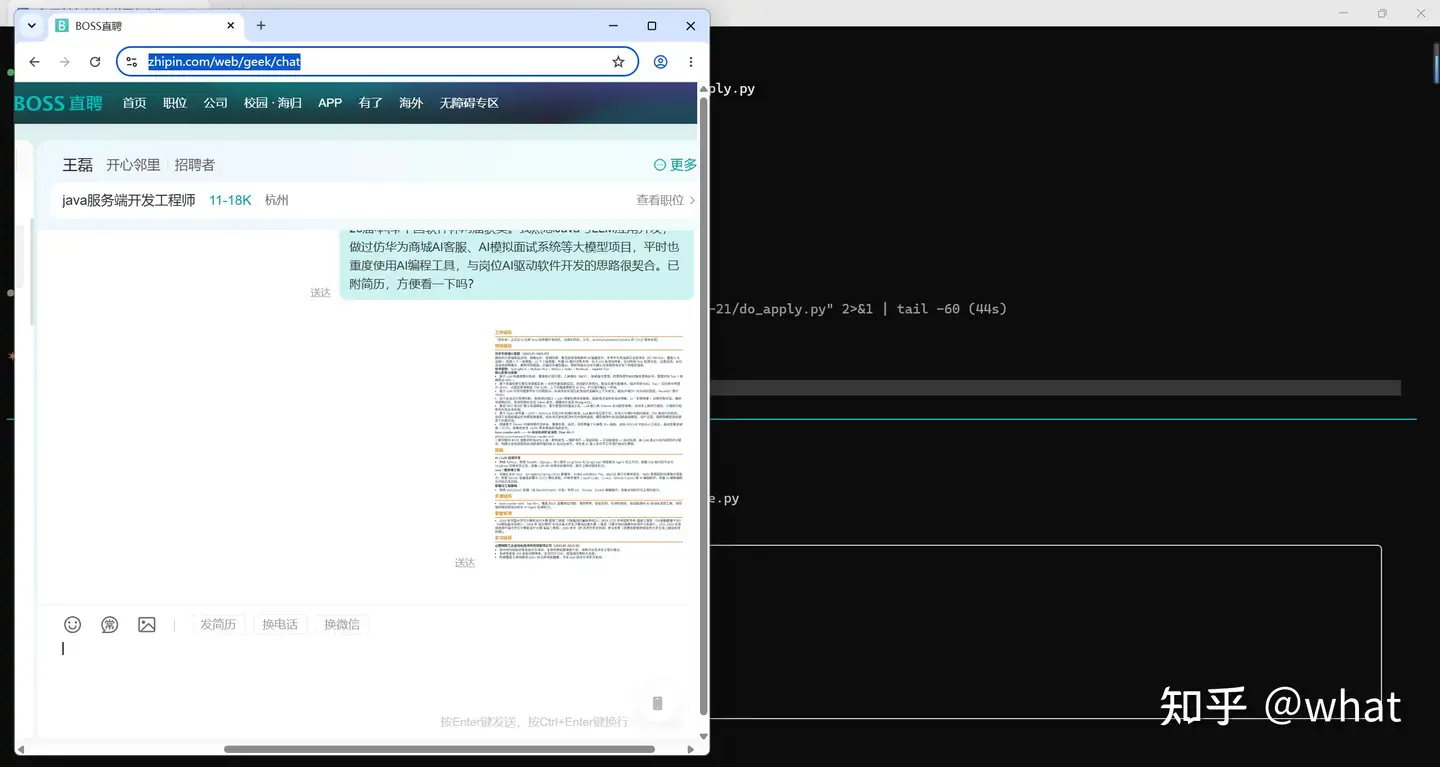Go back to the previous page in Chrome
Image resolution: width=1440 pixels, height=767 pixels.
(x=35, y=62)
